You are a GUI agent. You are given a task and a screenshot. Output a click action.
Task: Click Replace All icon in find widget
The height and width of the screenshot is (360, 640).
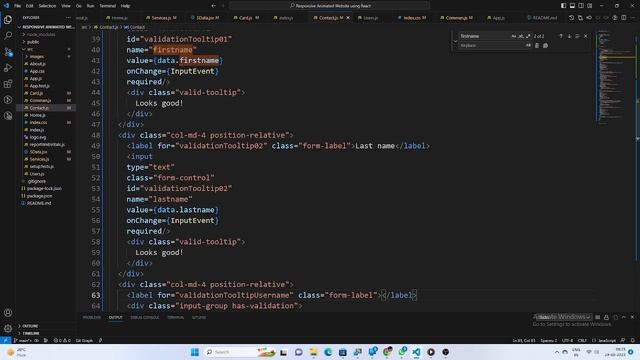(546, 46)
